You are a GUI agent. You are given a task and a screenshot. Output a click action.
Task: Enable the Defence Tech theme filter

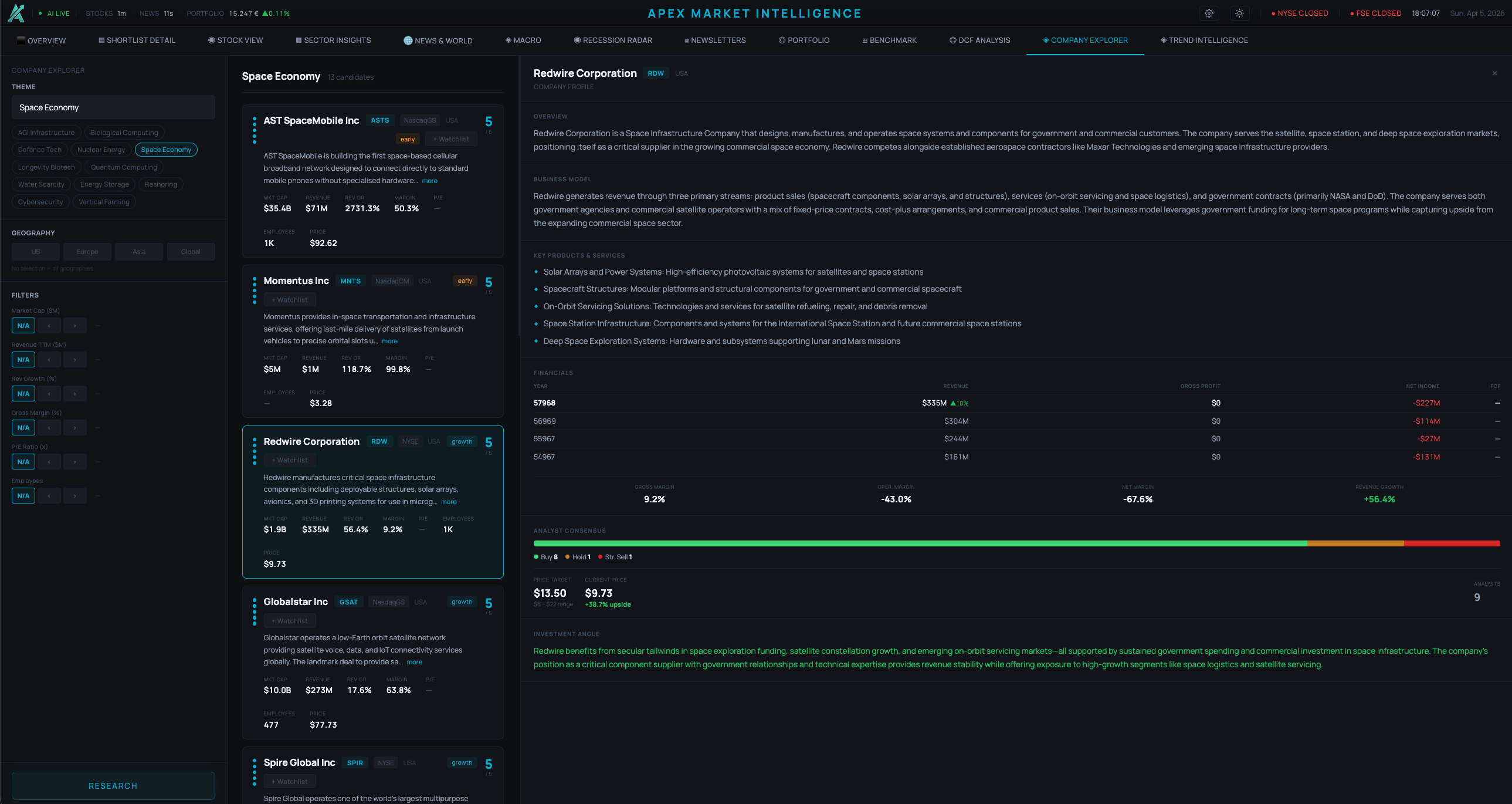tap(39, 149)
